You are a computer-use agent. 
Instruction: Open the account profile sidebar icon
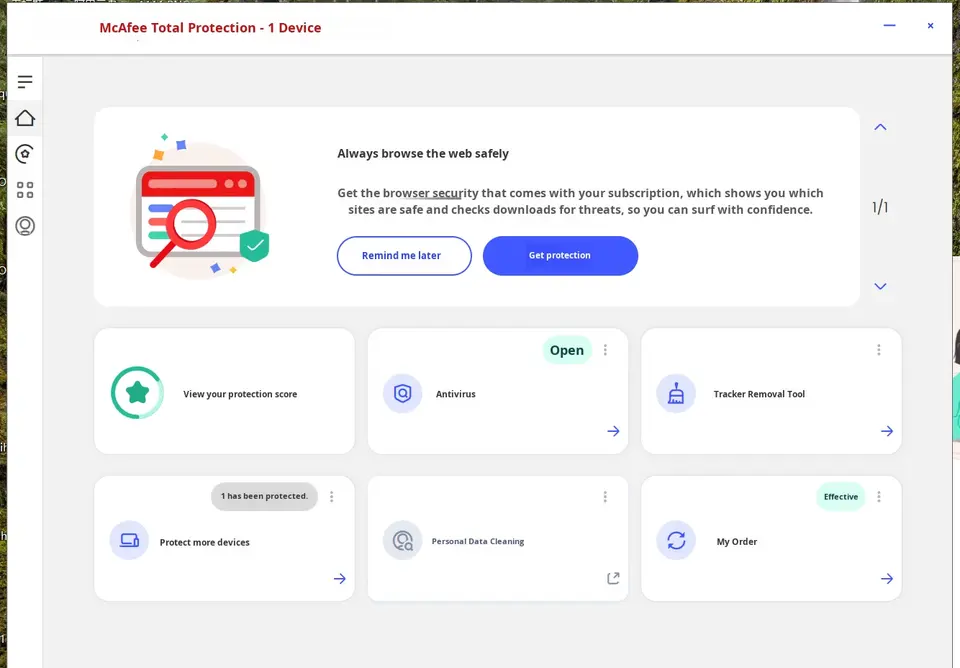[x=25, y=226]
